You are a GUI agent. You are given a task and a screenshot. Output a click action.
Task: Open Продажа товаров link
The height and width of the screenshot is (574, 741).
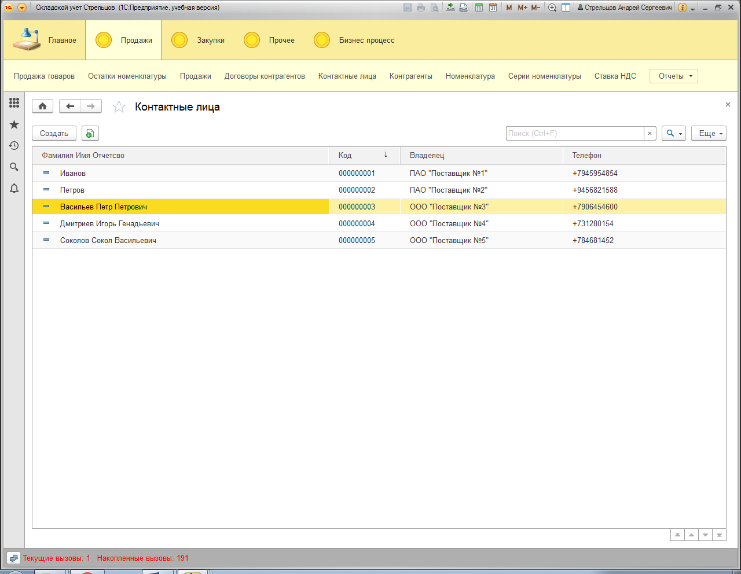click(44, 76)
